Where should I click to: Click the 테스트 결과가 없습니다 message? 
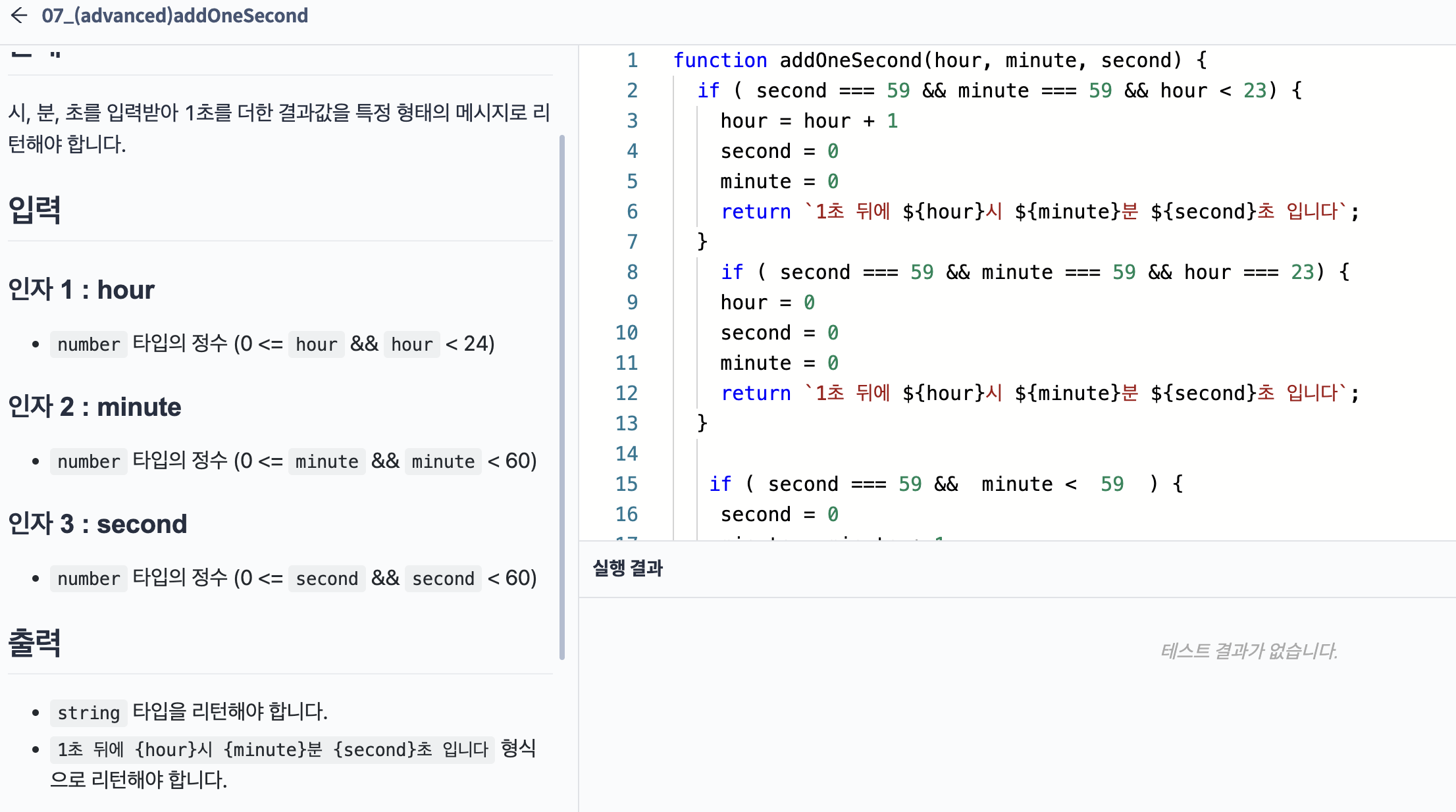click(x=1248, y=651)
